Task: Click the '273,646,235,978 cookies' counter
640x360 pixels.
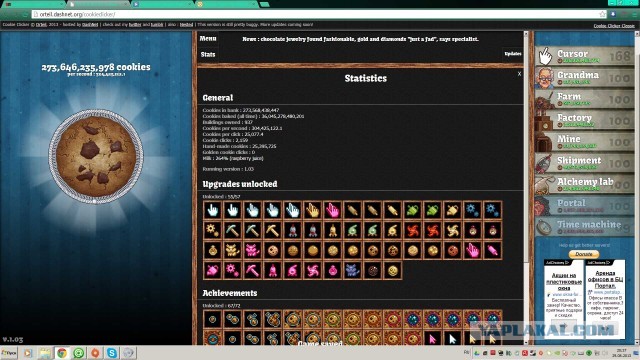Action: coord(96,67)
